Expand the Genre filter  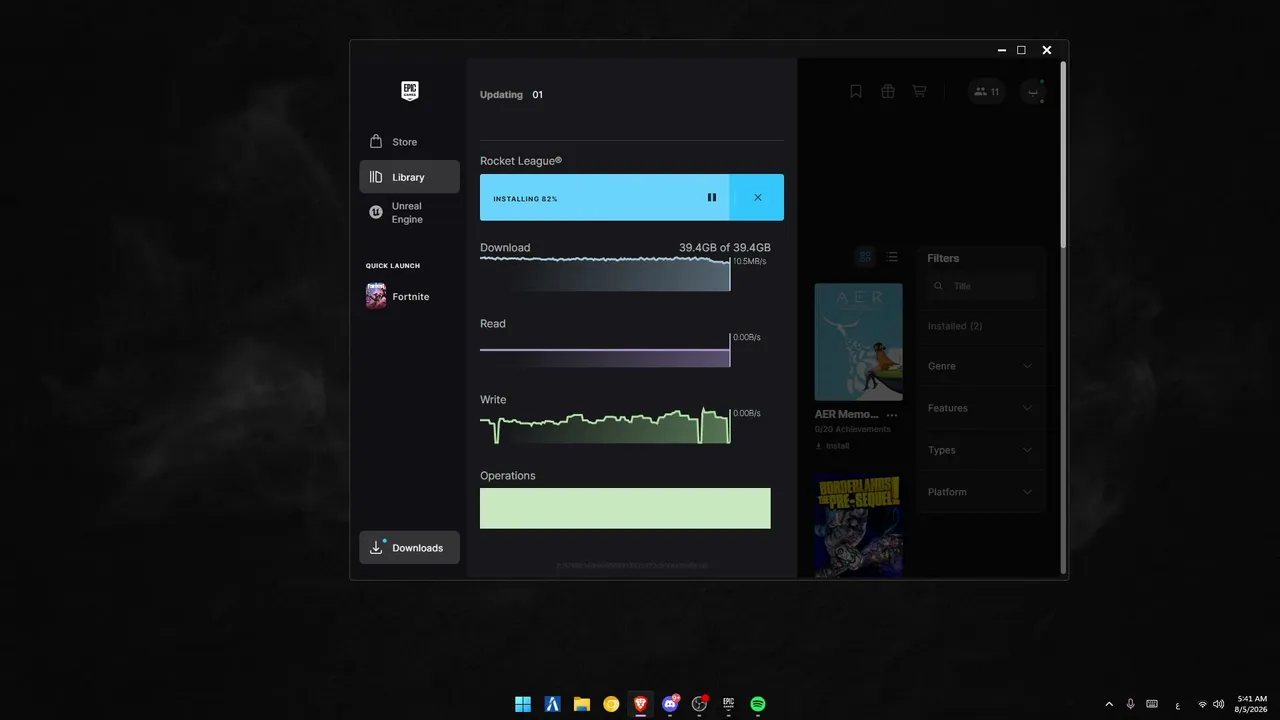981,366
